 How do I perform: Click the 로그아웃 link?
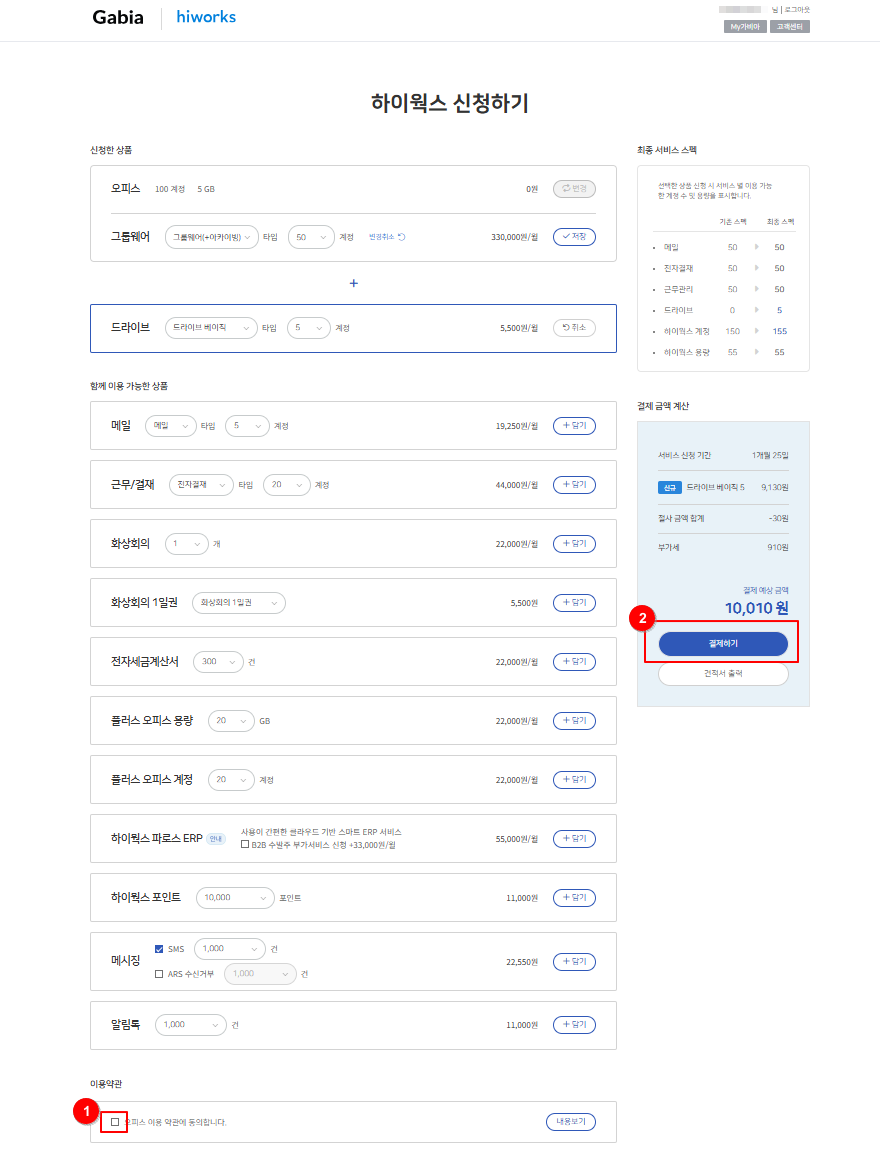(x=797, y=10)
